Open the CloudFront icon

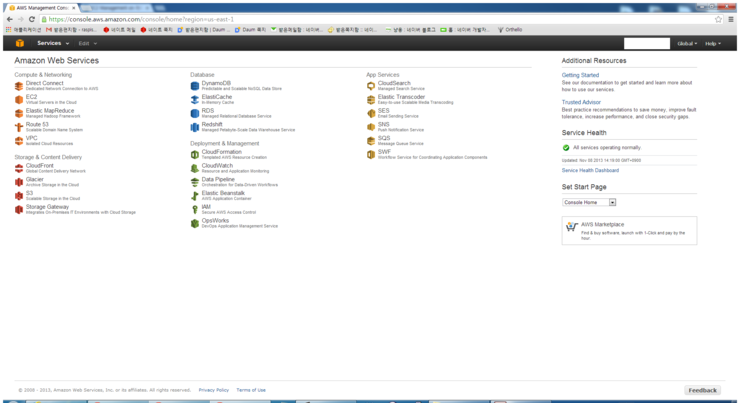19,168
